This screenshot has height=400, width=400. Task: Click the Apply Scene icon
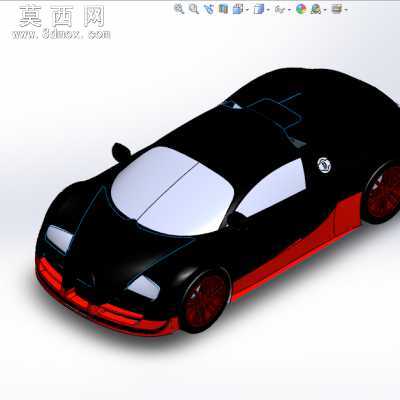315,9
